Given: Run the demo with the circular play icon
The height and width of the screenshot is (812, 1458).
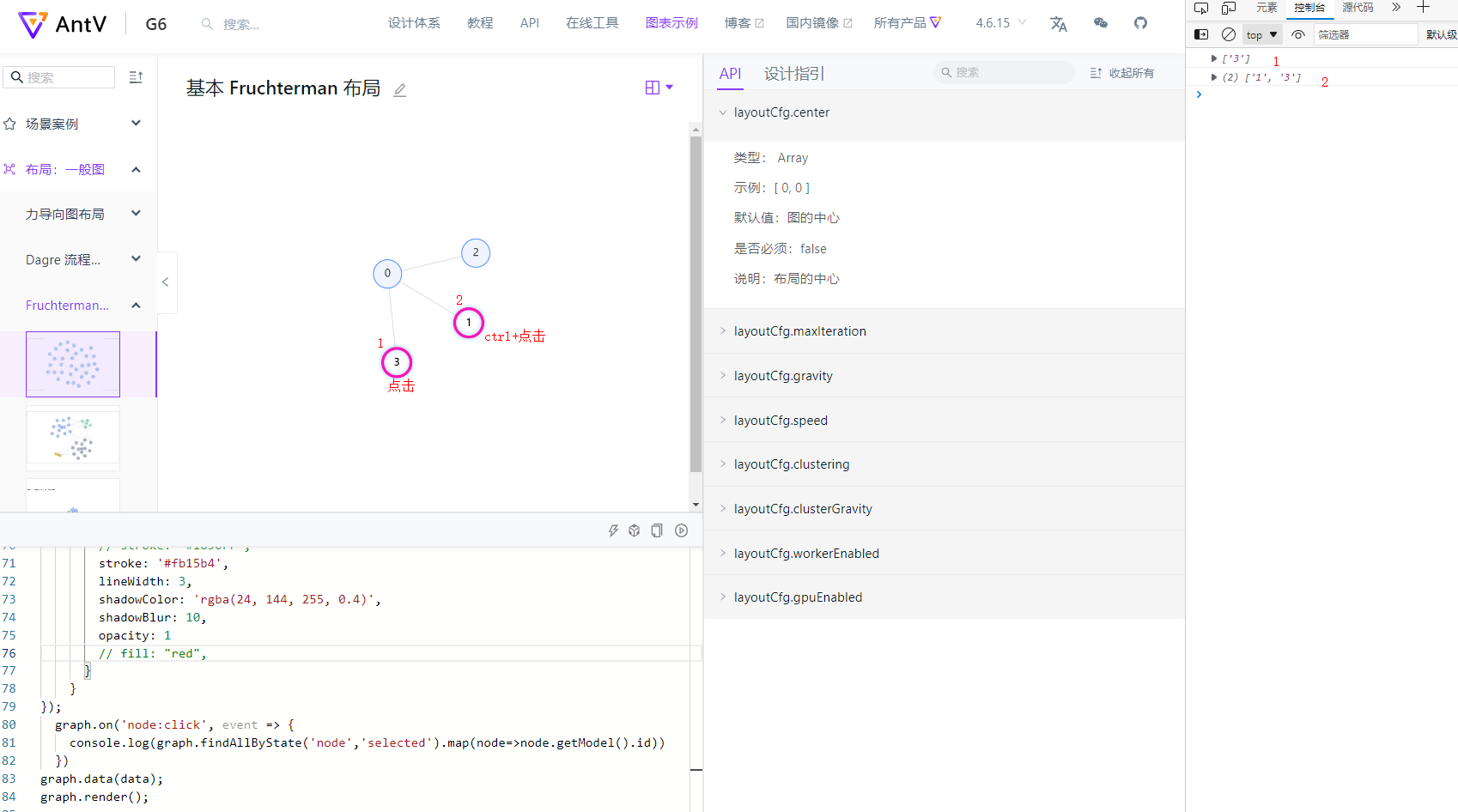Looking at the screenshot, I should [x=681, y=530].
